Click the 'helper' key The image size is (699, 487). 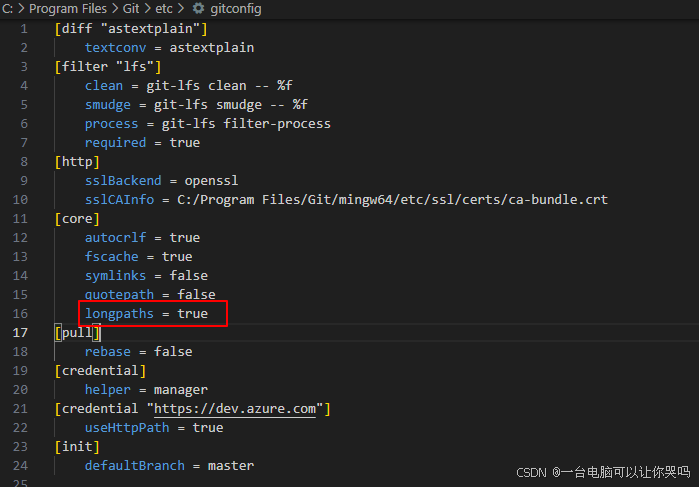108,389
